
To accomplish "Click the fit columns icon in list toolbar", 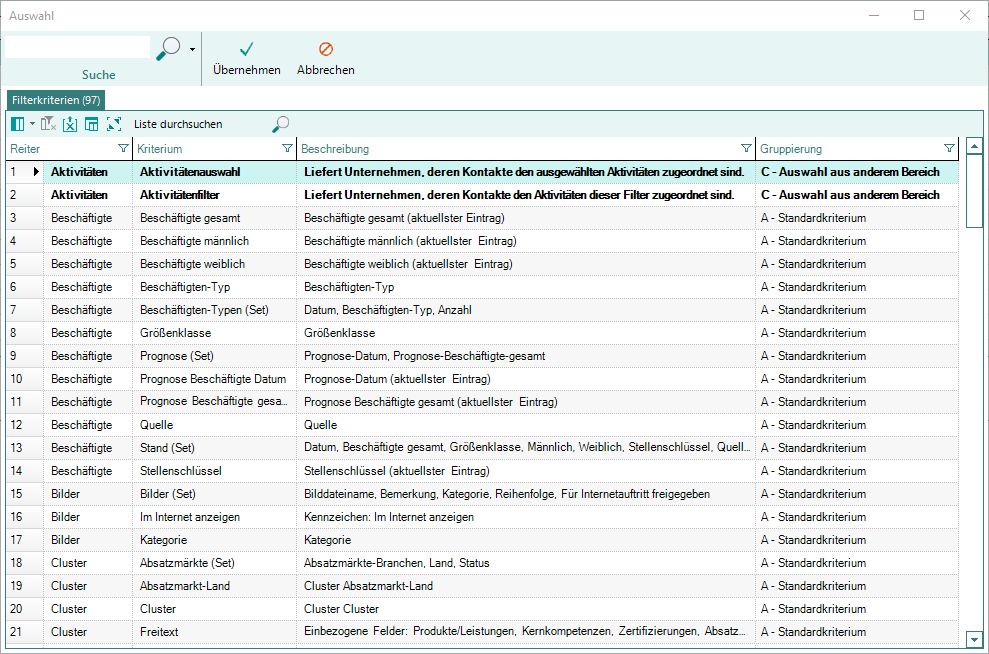I will point(113,124).
